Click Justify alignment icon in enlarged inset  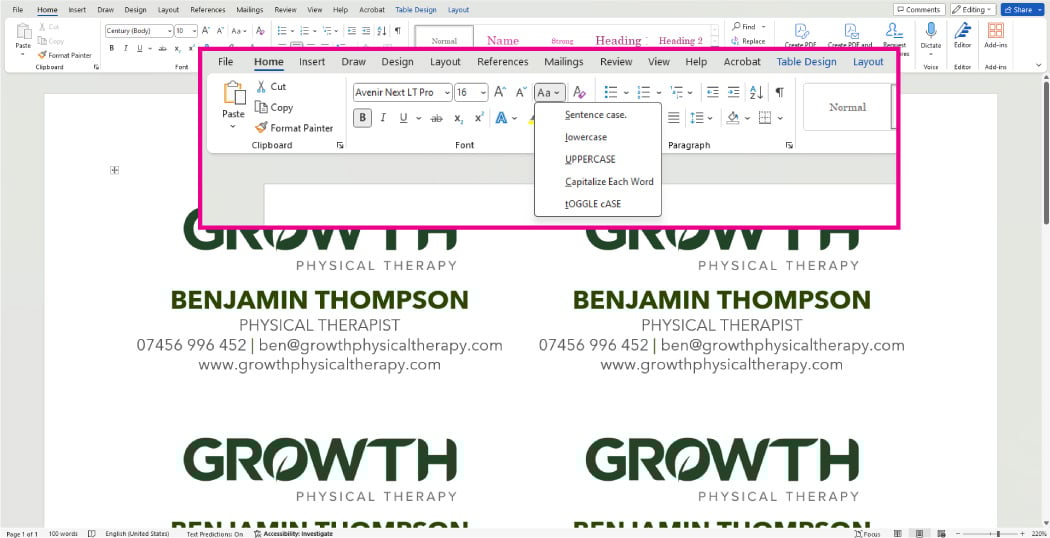[674, 118]
